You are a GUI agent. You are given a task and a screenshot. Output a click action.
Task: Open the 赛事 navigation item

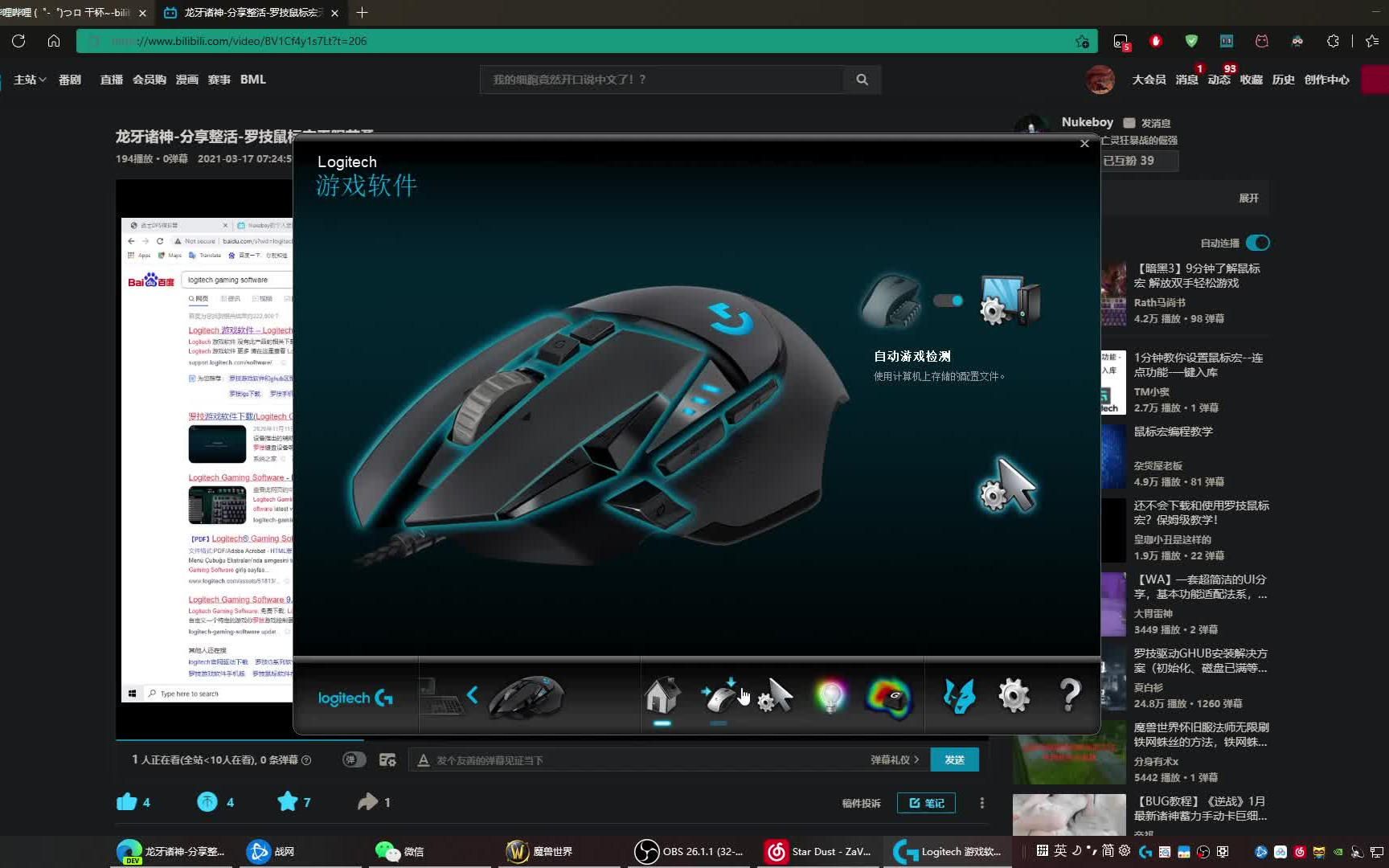(219, 80)
